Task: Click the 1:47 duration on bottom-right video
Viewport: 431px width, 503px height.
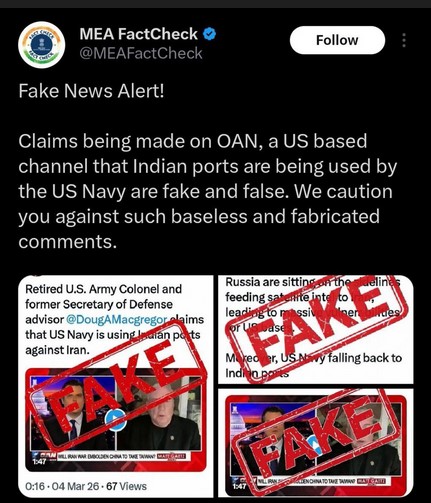Action: click(x=239, y=486)
